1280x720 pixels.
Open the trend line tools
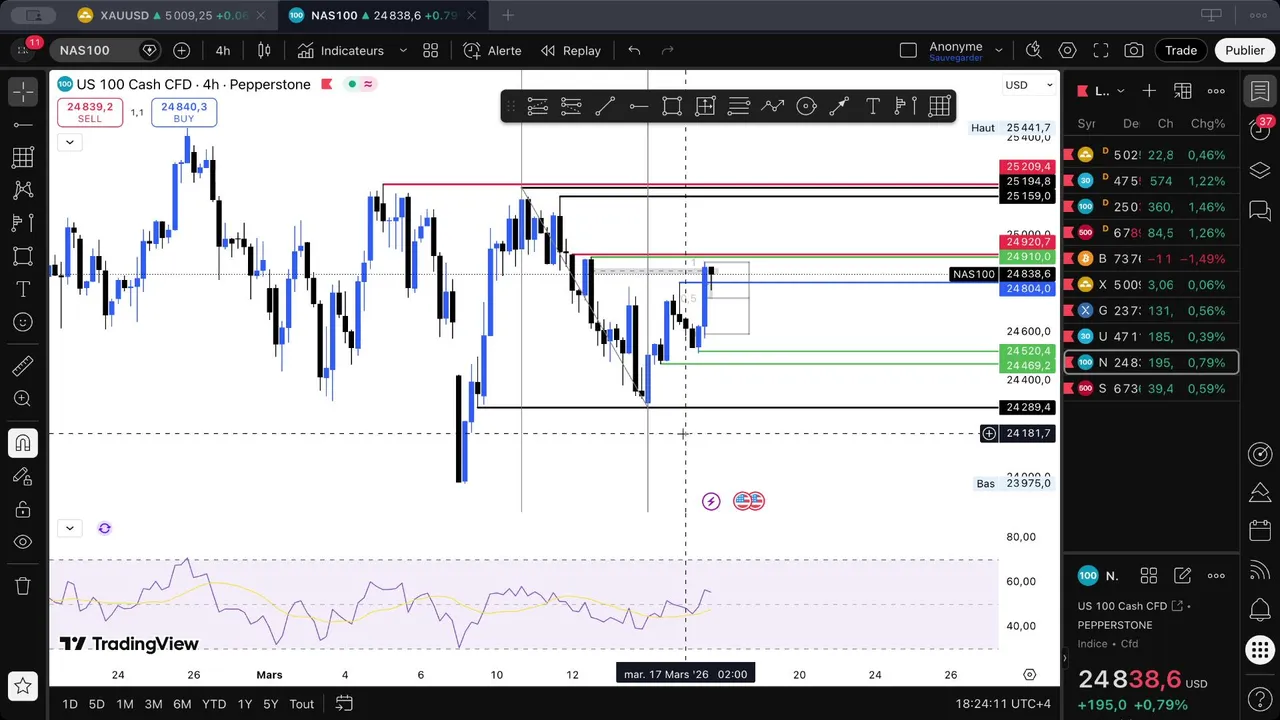[23, 124]
